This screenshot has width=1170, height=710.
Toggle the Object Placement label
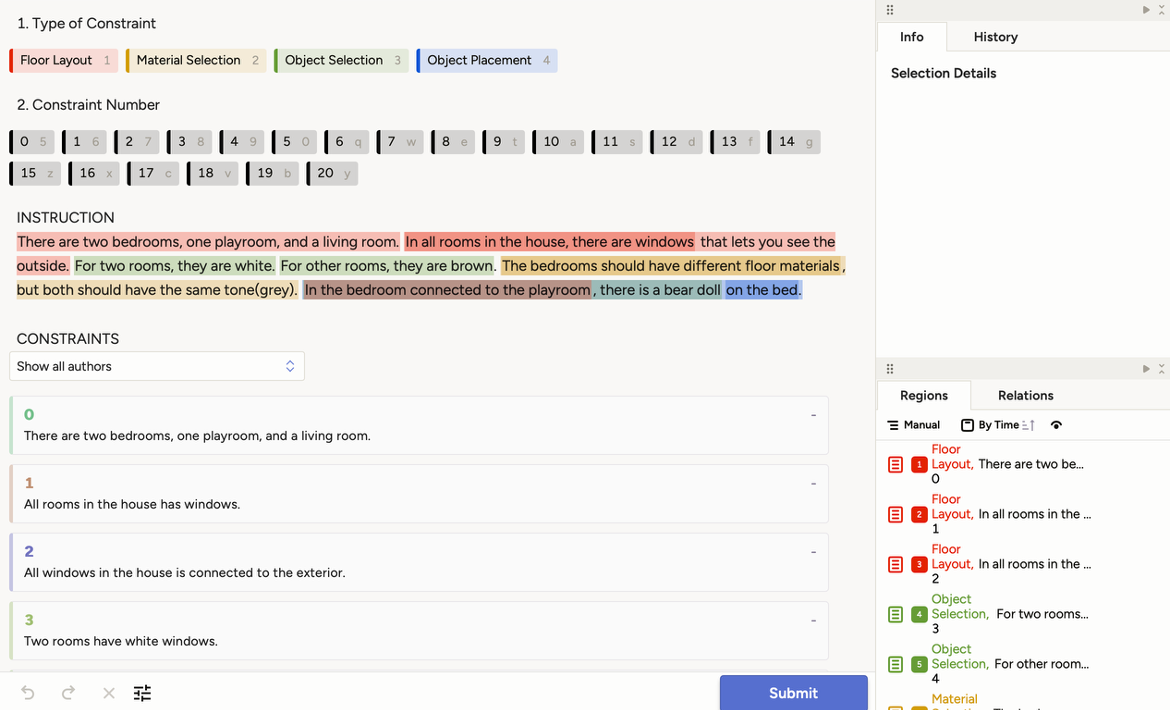[x=487, y=61]
